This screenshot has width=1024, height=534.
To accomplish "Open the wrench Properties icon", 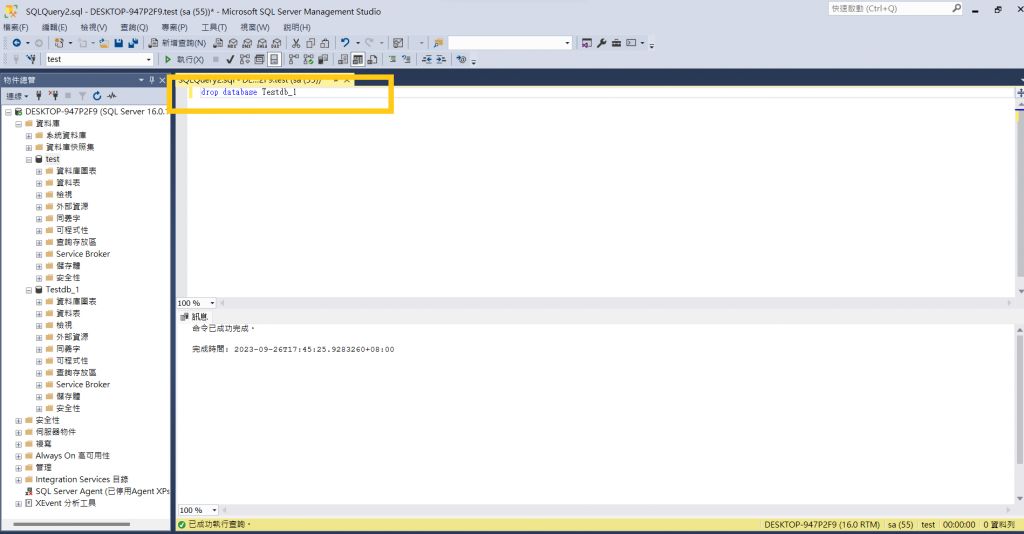I will pos(601,43).
